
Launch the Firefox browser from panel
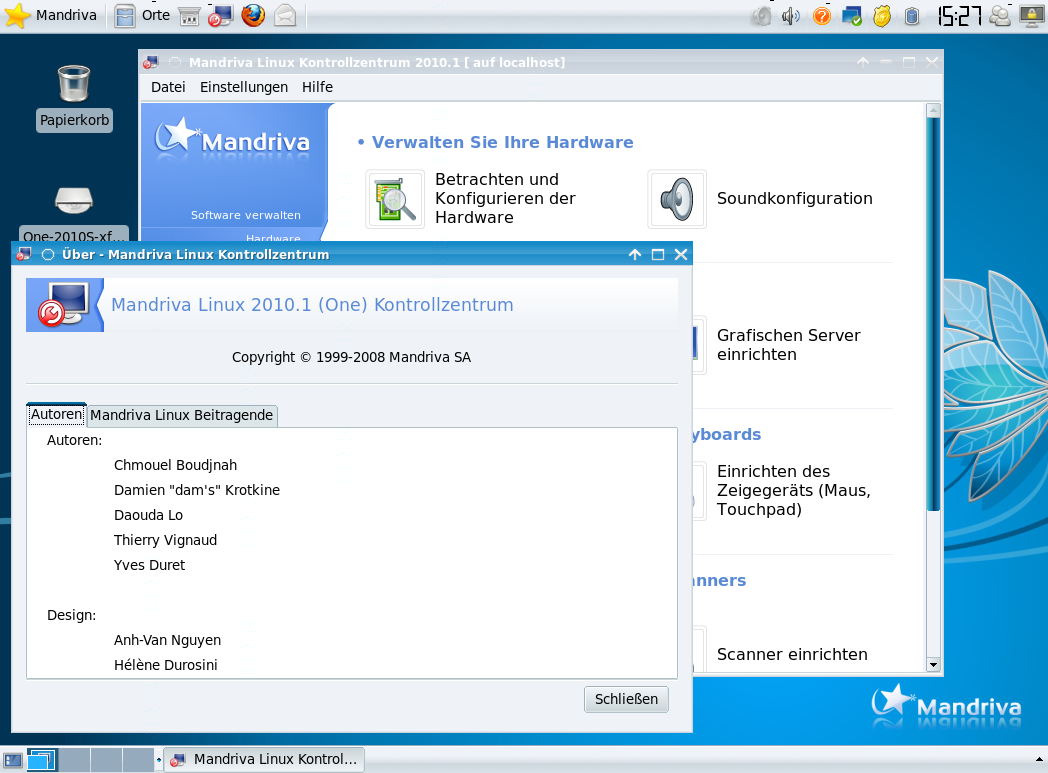coord(253,16)
